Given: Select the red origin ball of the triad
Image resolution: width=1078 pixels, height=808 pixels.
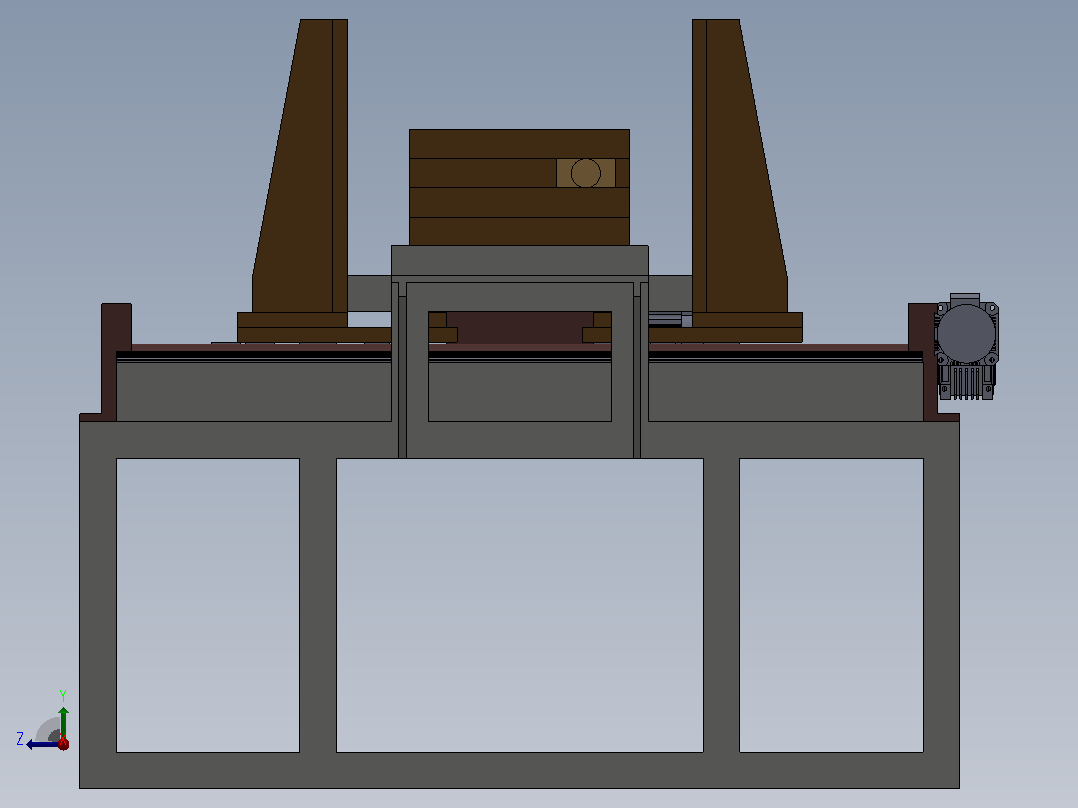Looking at the screenshot, I should coord(63,743).
